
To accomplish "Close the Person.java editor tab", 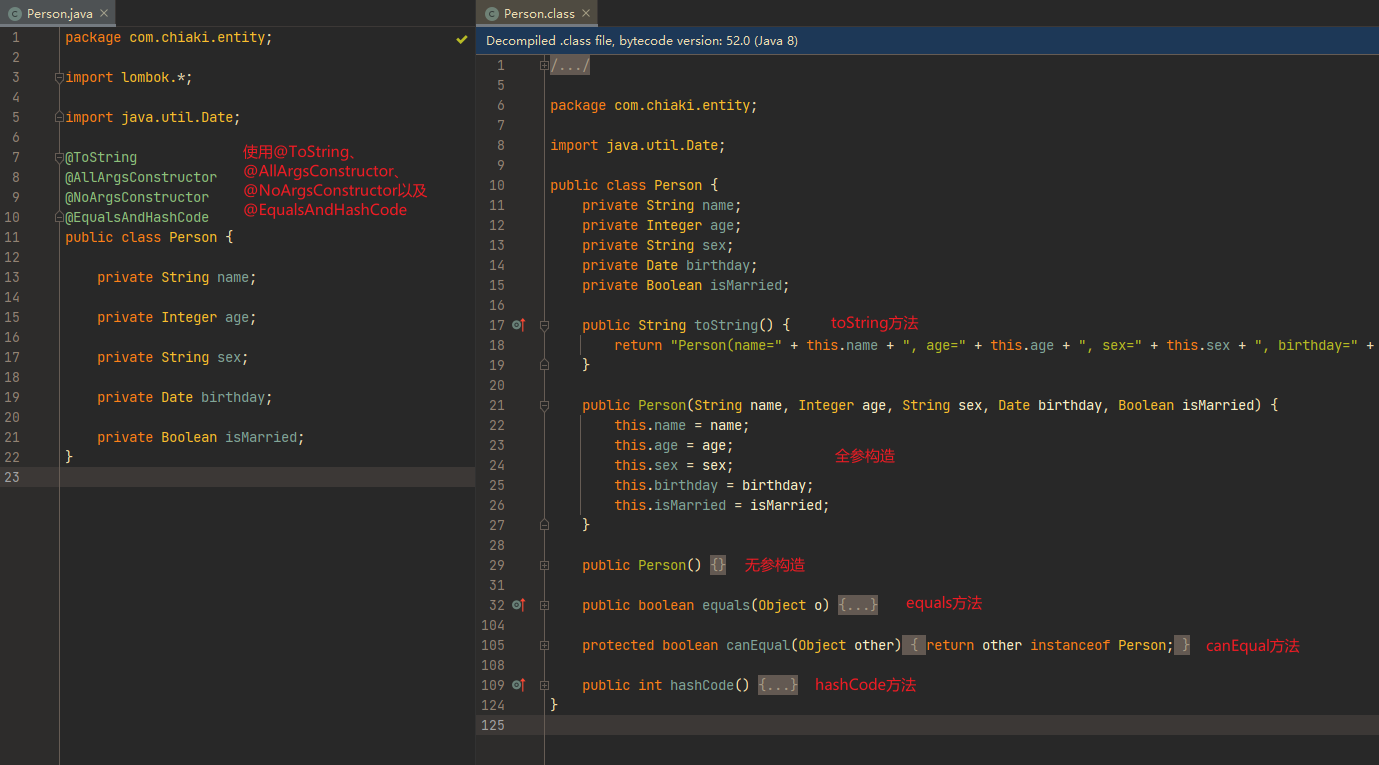I will pyautogui.click(x=105, y=14).
